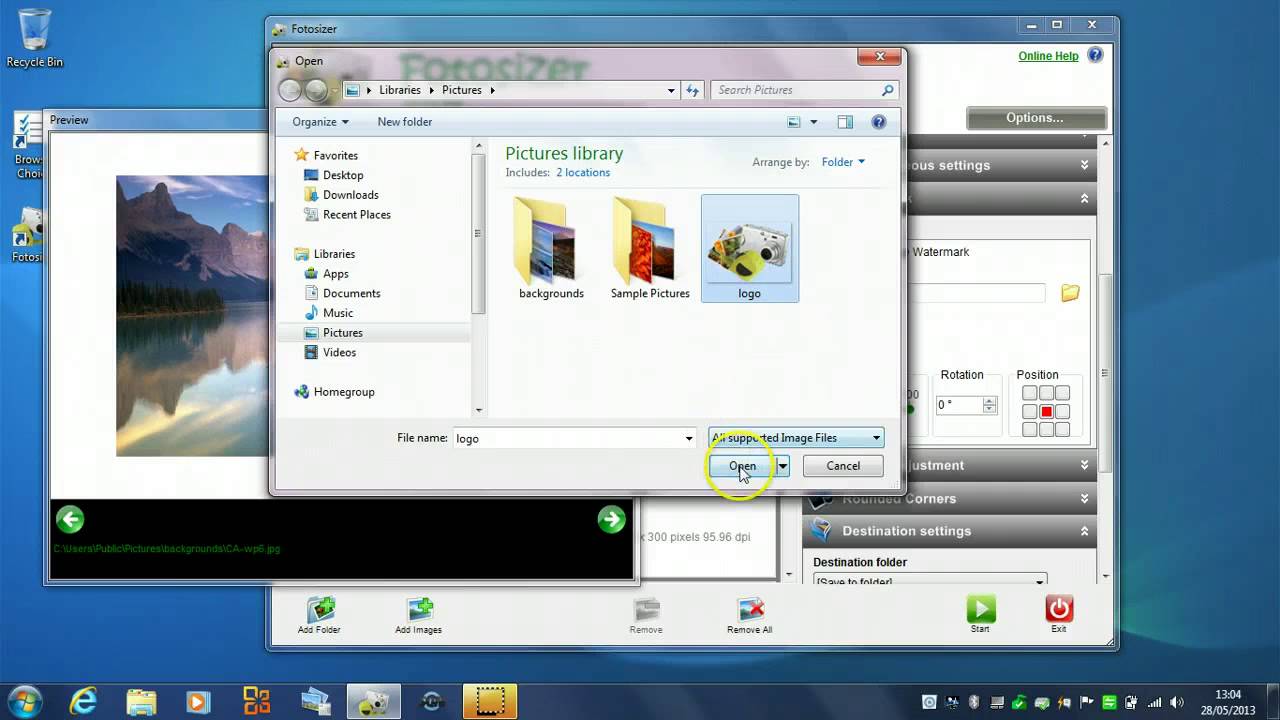The image size is (1280, 720).
Task: Select the top-left watermark position box
Action: [x=1029, y=394]
